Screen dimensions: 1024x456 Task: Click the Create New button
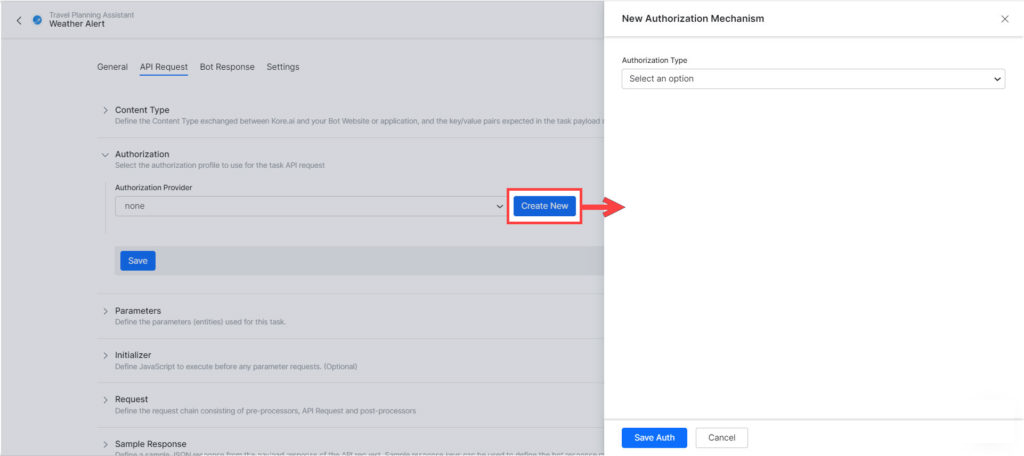(x=544, y=206)
